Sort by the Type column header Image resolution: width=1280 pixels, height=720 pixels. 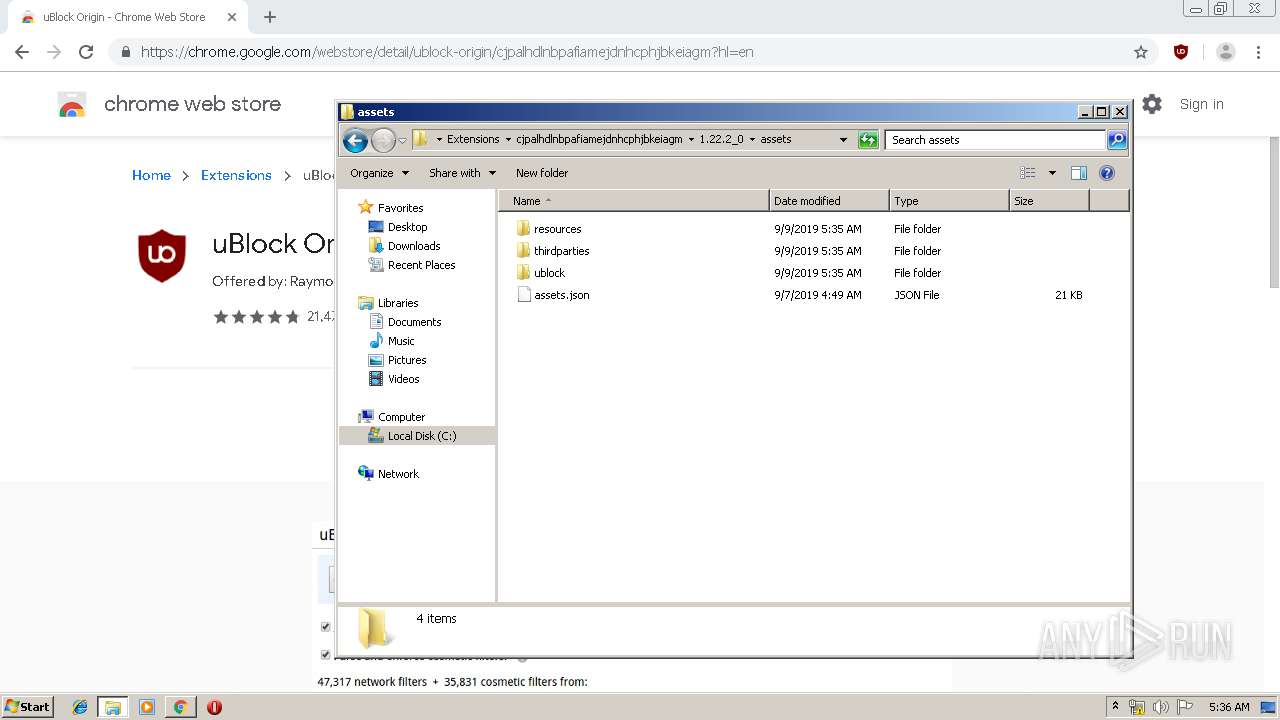point(949,201)
